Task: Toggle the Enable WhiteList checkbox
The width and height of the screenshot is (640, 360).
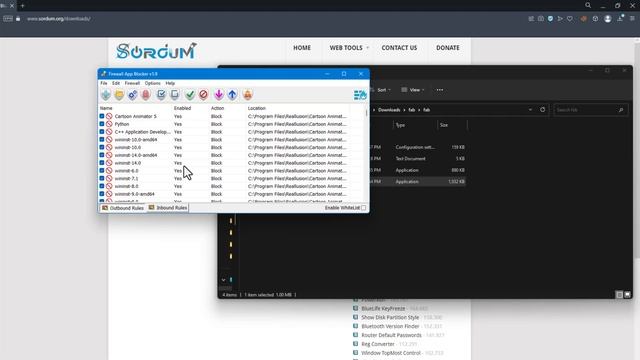Action: coord(364,208)
